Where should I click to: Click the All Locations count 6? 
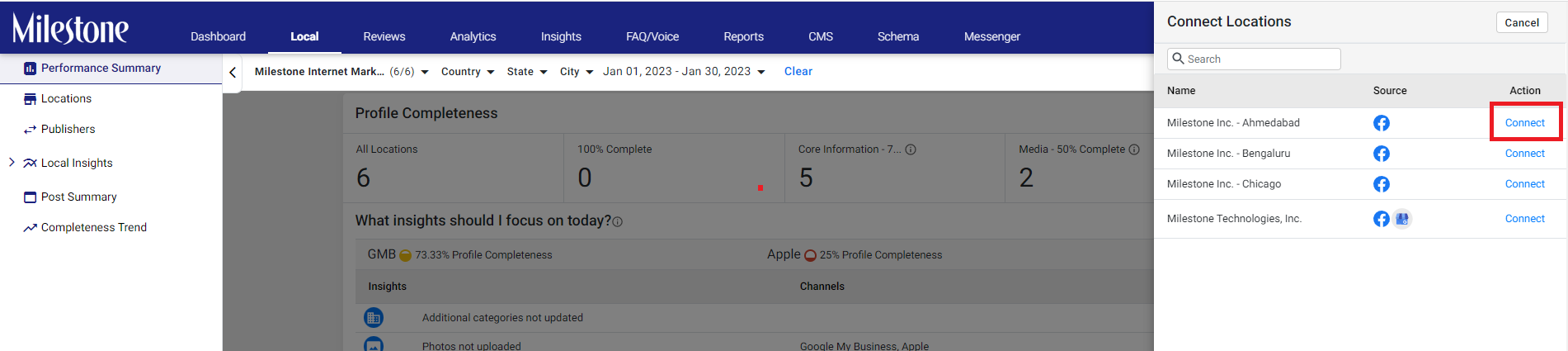point(363,178)
